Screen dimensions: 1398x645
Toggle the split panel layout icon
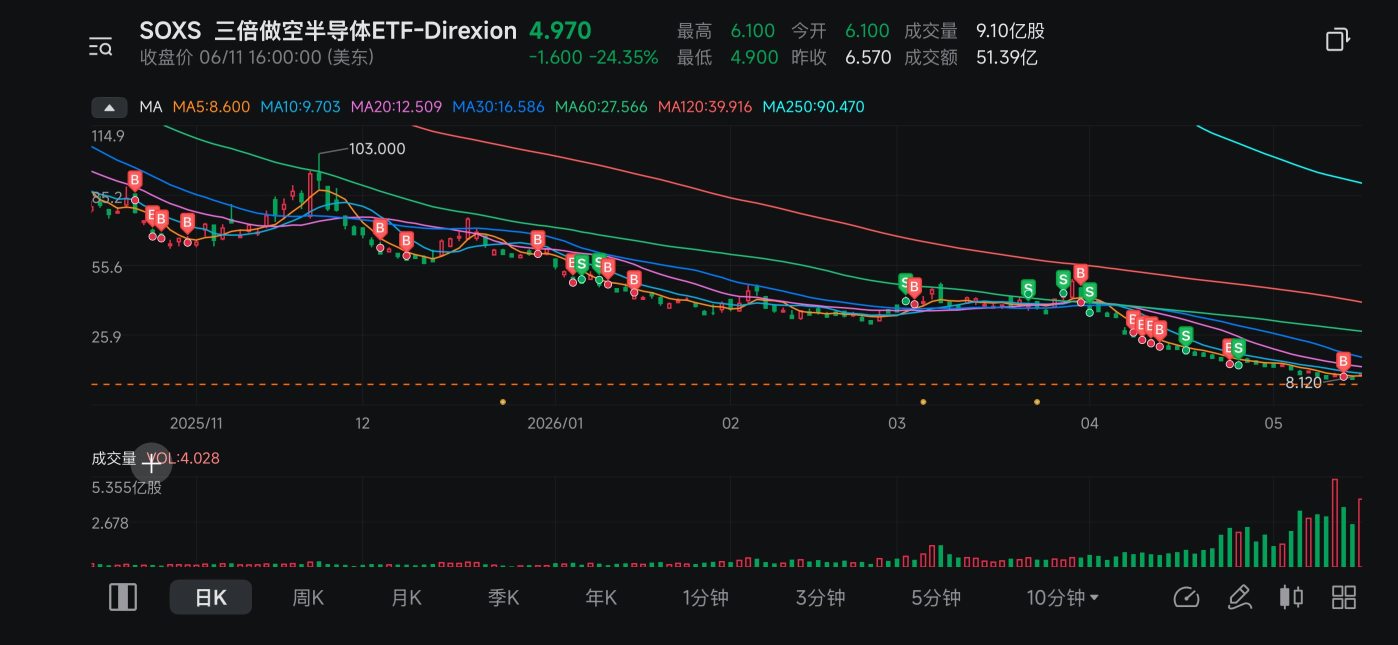(x=123, y=597)
